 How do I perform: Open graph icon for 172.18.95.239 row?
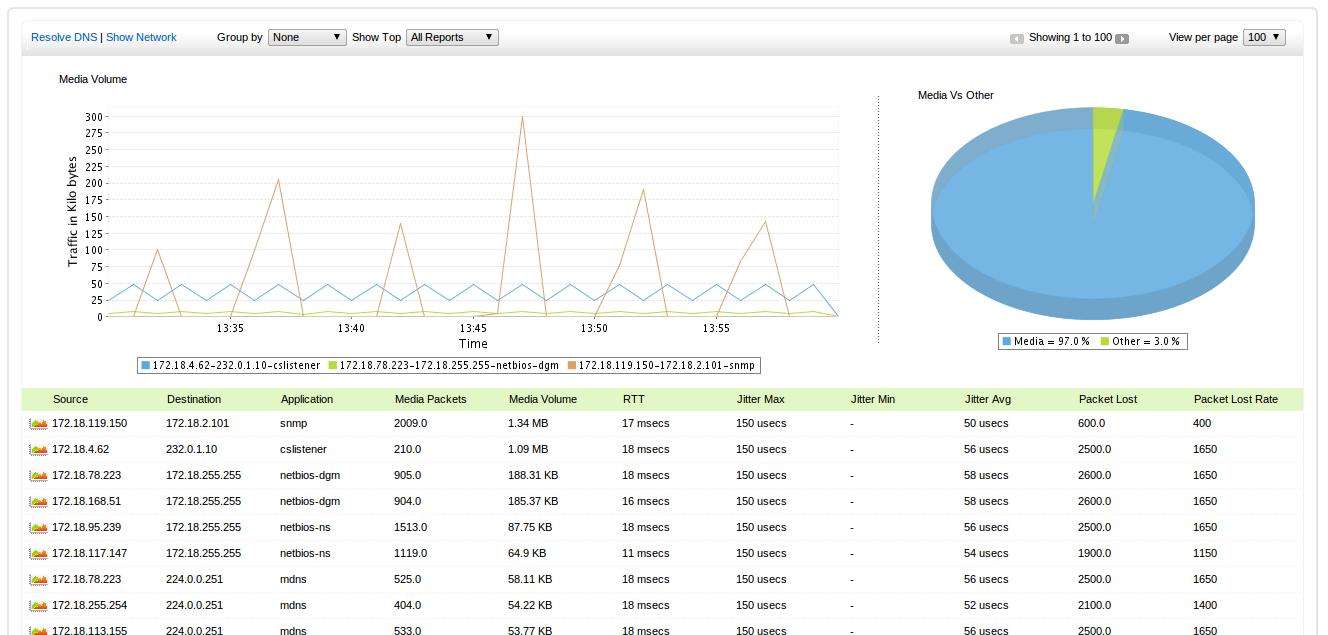pyautogui.click(x=39, y=528)
